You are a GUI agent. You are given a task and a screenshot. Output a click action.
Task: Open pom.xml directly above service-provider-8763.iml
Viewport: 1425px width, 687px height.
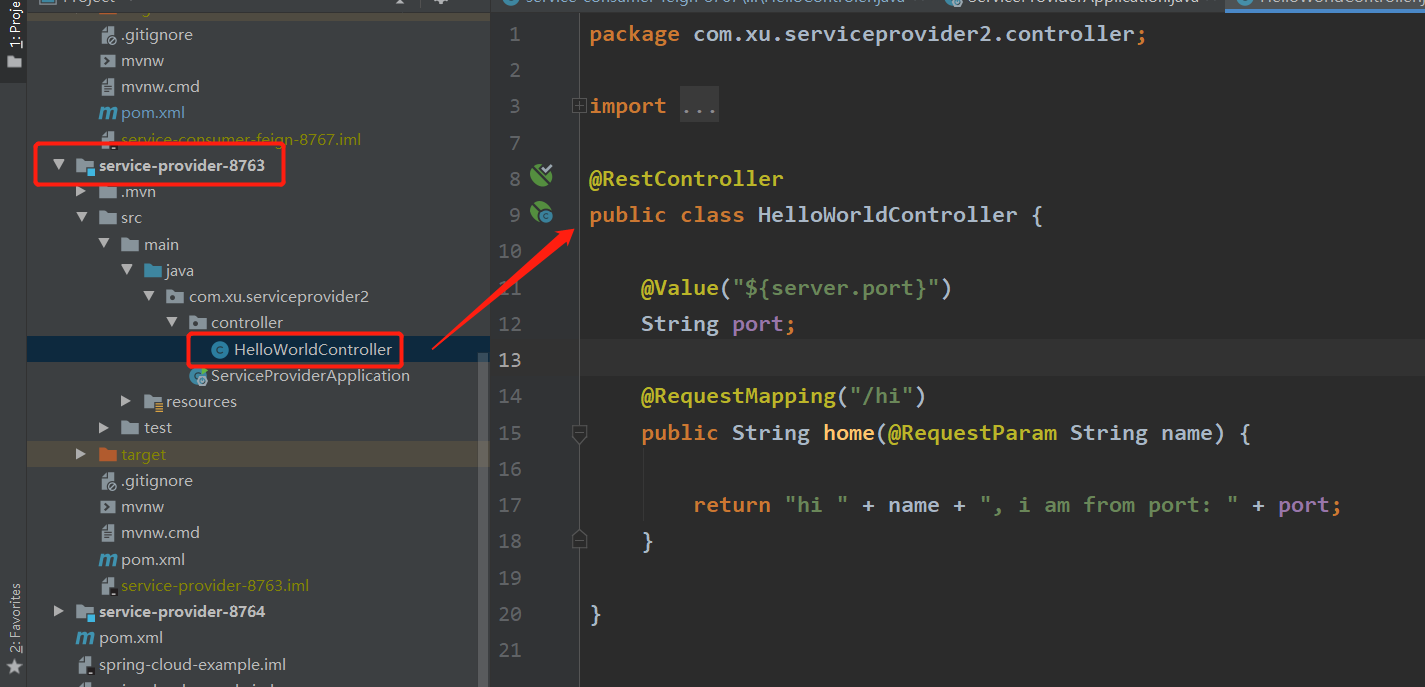153,559
